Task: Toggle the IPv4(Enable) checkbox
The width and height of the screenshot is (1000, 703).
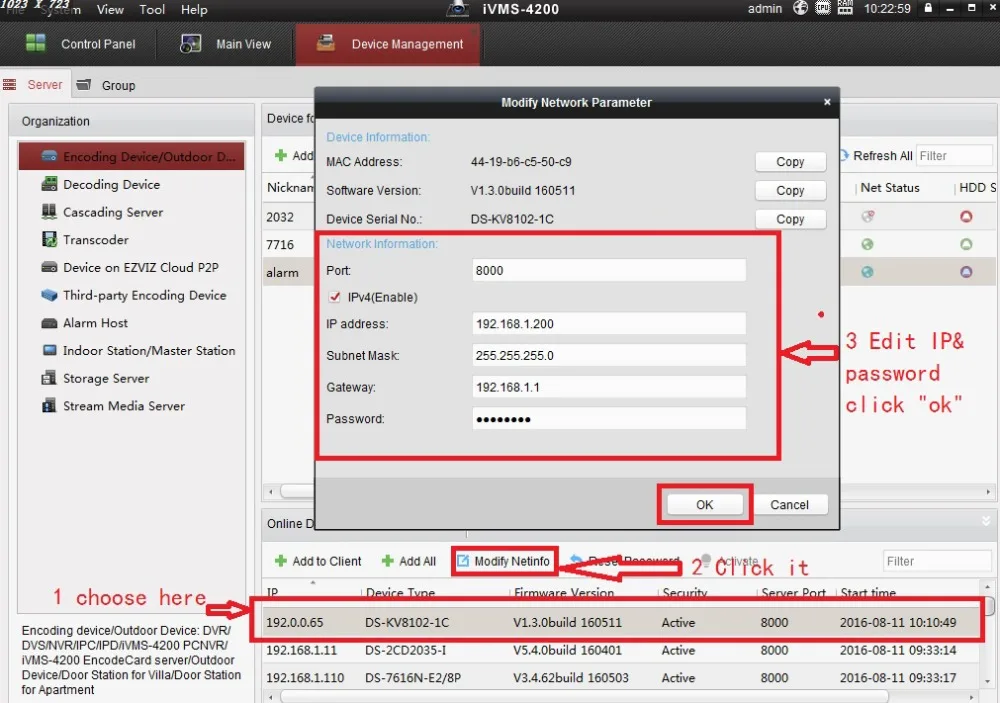Action: click(x=335, y=297)
